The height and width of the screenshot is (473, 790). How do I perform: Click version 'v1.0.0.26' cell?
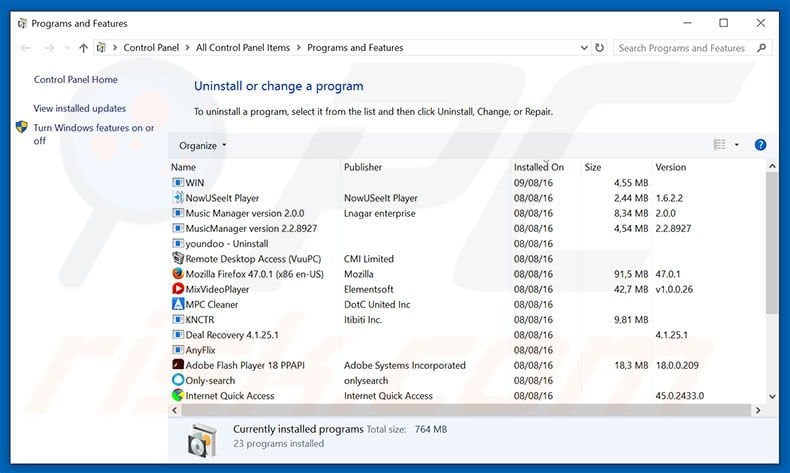point(674,289)
